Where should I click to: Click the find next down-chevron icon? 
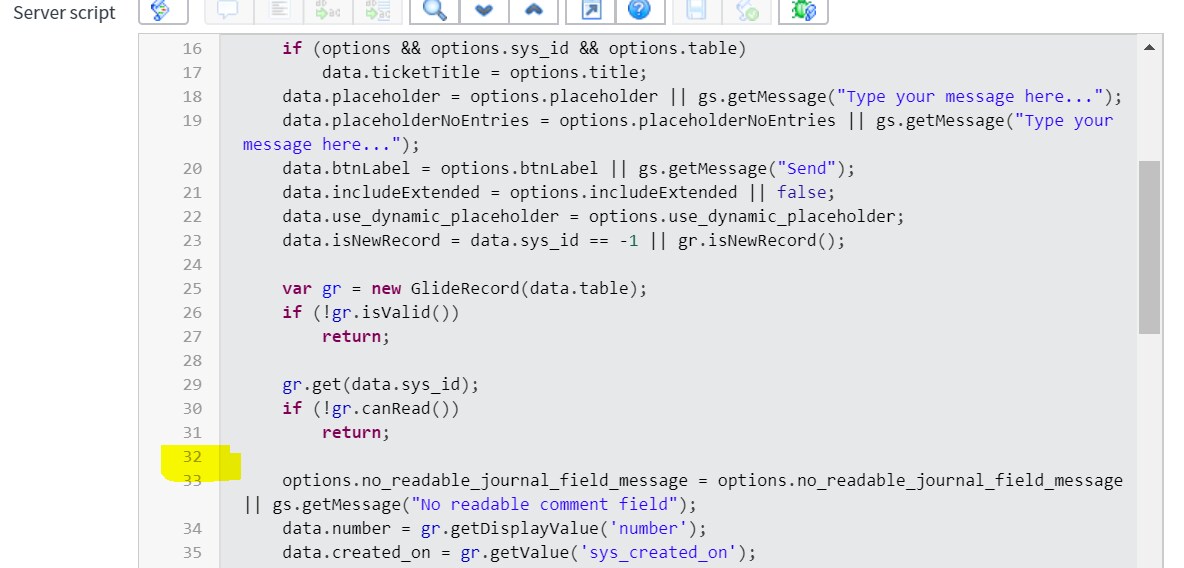[483, 10]
